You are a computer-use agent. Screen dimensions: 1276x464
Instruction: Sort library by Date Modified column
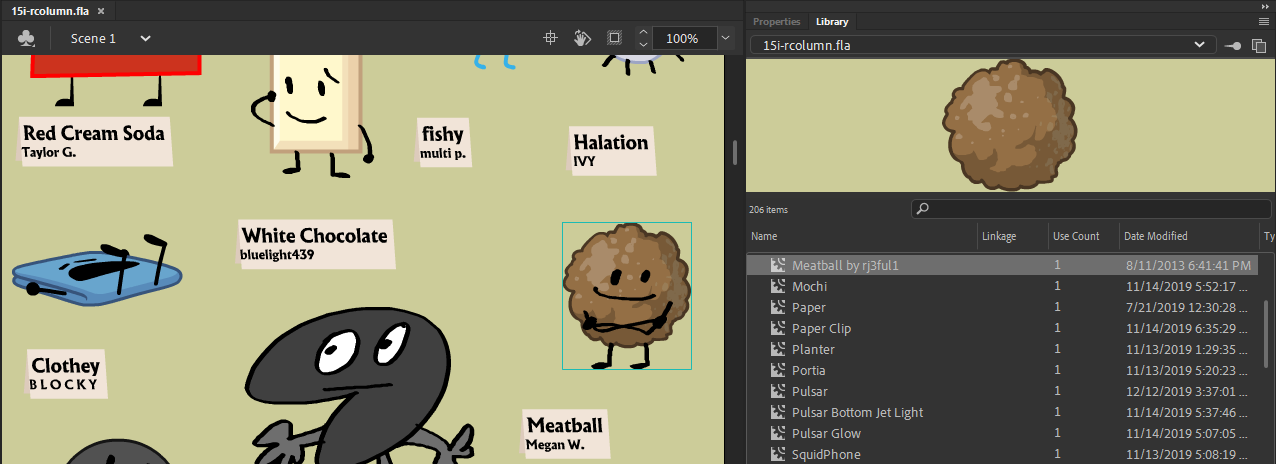point(1155,236)
